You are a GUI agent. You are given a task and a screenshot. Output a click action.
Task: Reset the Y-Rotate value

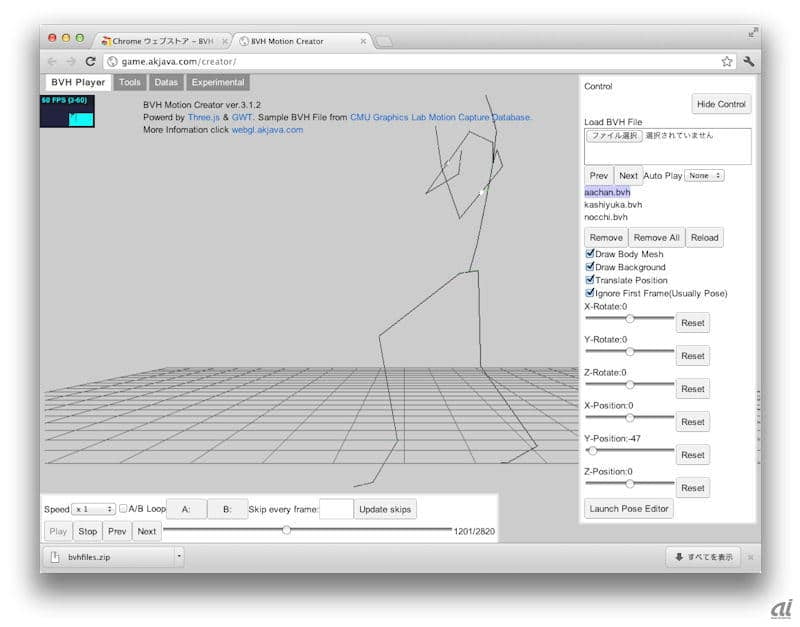[x=692, y=356]
